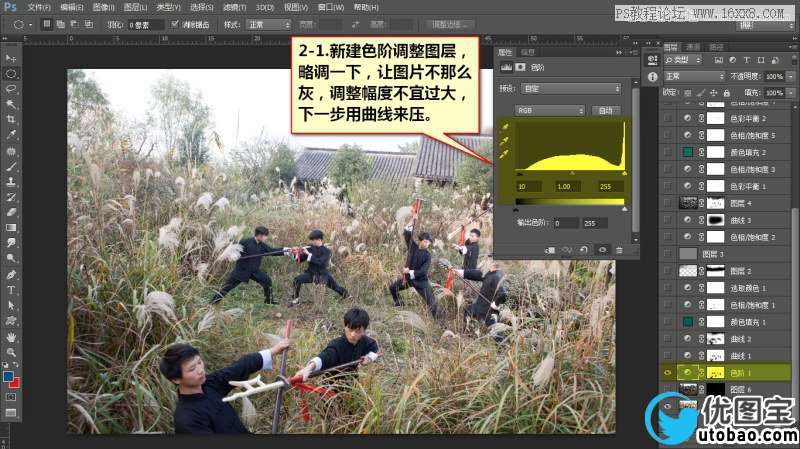Delete adjustment with trash icon in Properties
This screenshot has height=449, width=800.
(619, 250)
